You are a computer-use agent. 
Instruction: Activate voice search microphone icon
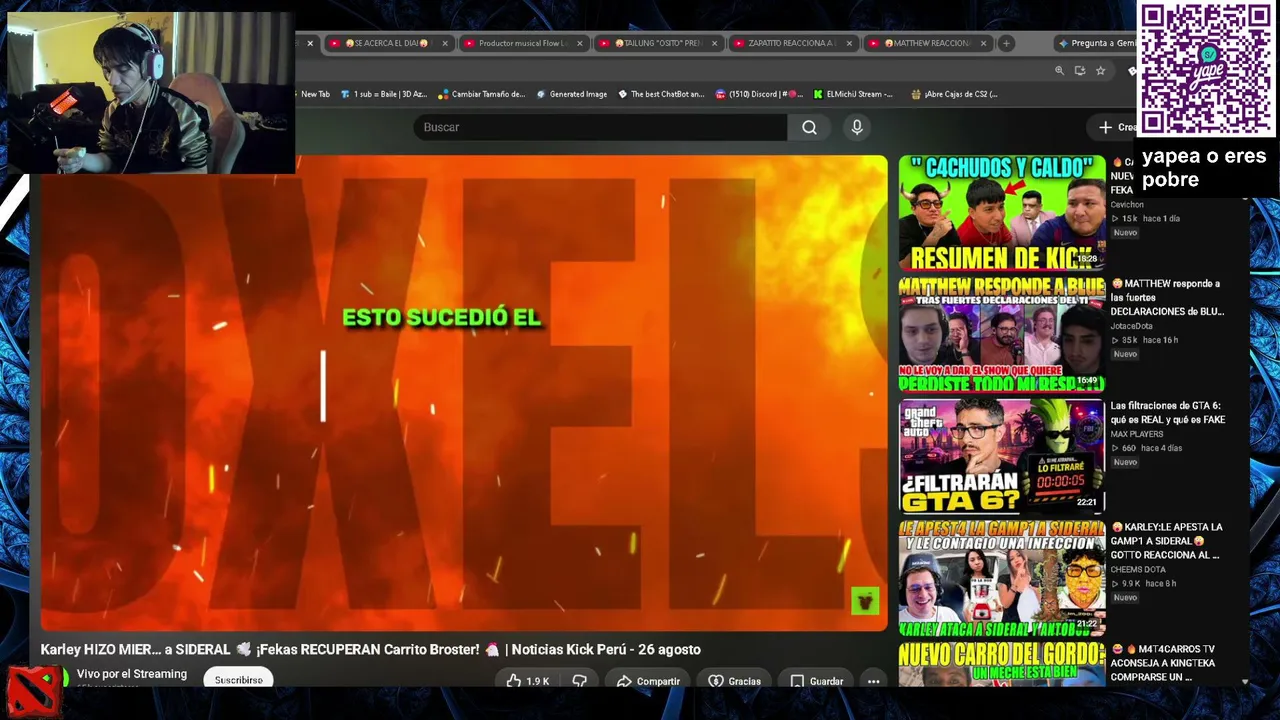(857, 127)
